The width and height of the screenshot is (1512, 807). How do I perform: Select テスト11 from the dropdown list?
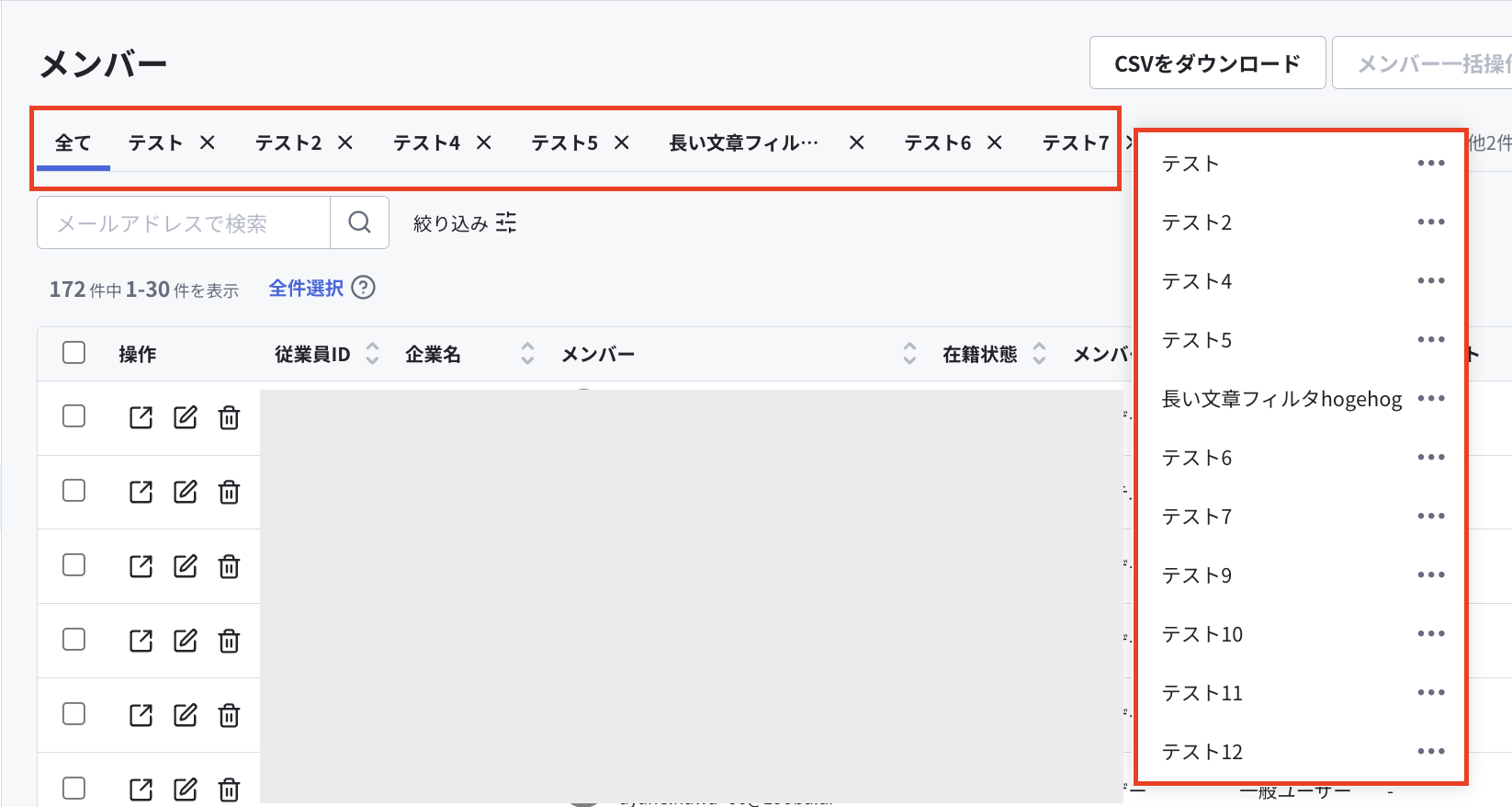click(1202, 693)
